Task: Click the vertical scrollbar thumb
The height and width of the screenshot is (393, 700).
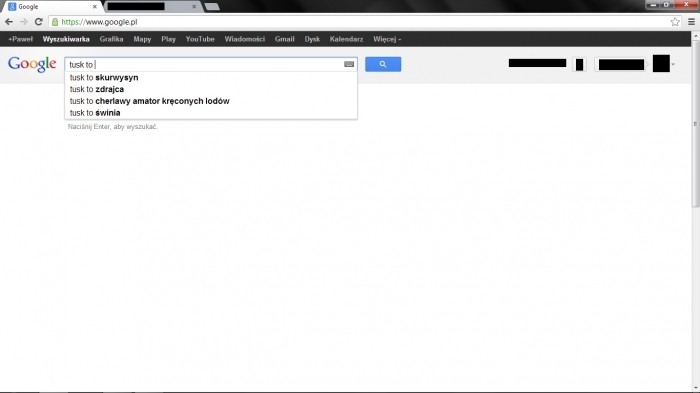Action: [x=695, y=124]
